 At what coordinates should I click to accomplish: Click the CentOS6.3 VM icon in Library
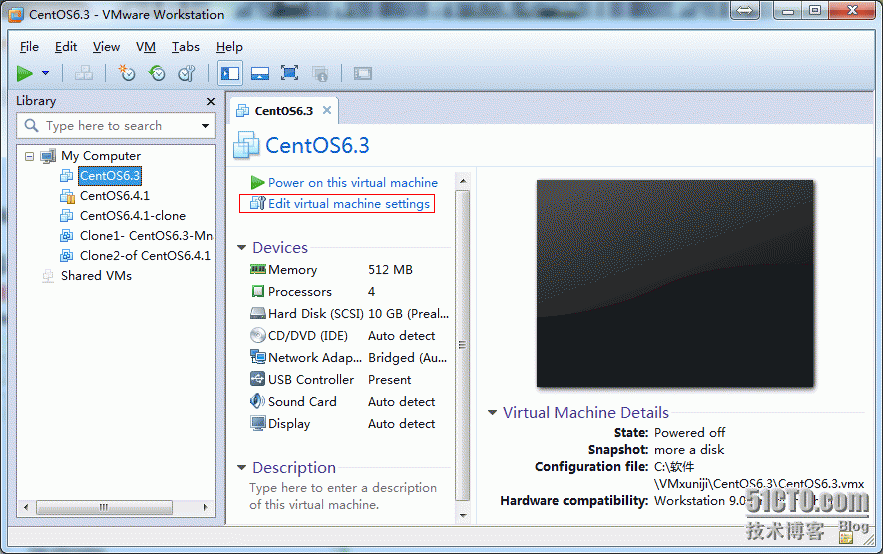point(66,176)
